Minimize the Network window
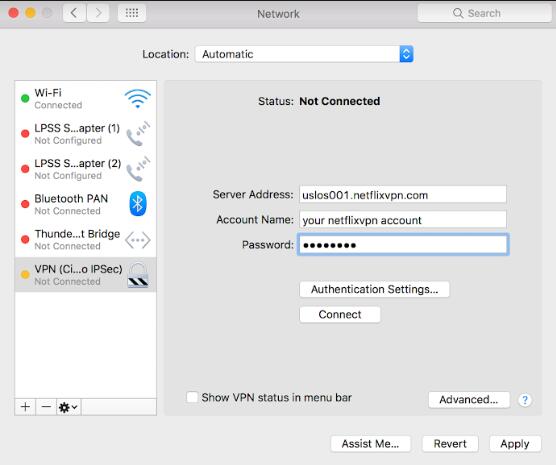Screen dimensions: 556x465 [30, 13]
